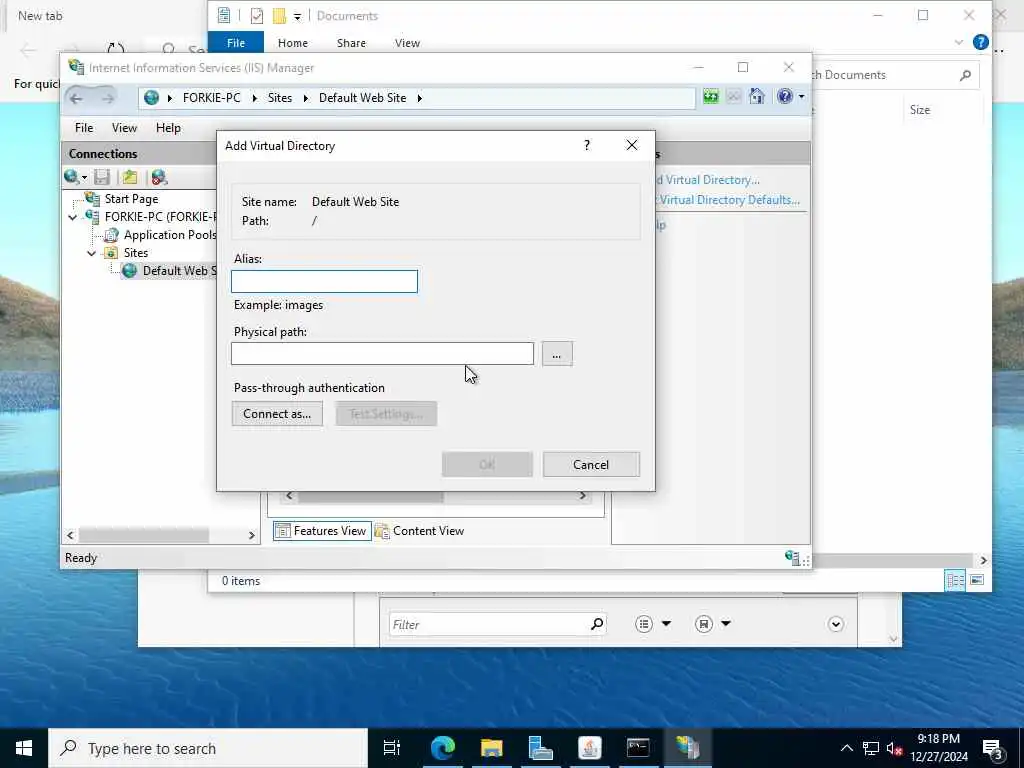Open Microsoft Edge from the taskbar

[442, 748]
